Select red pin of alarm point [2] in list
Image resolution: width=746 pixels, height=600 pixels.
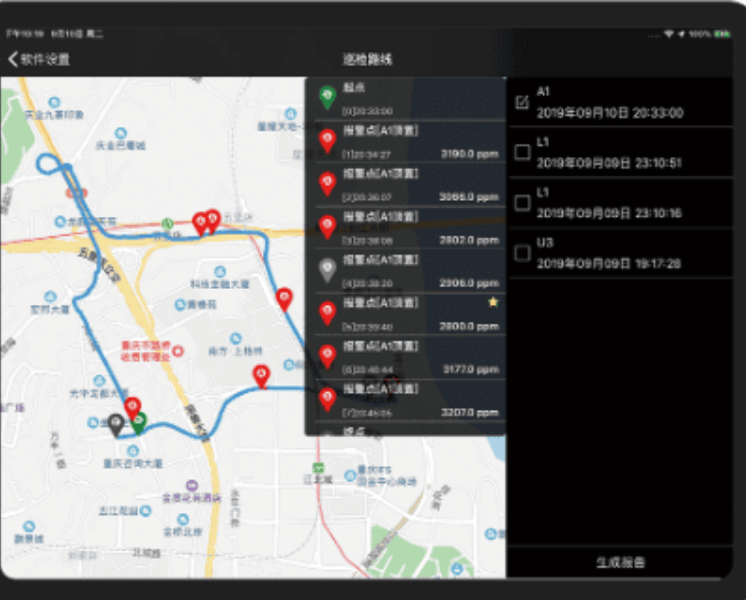[327, 184]
